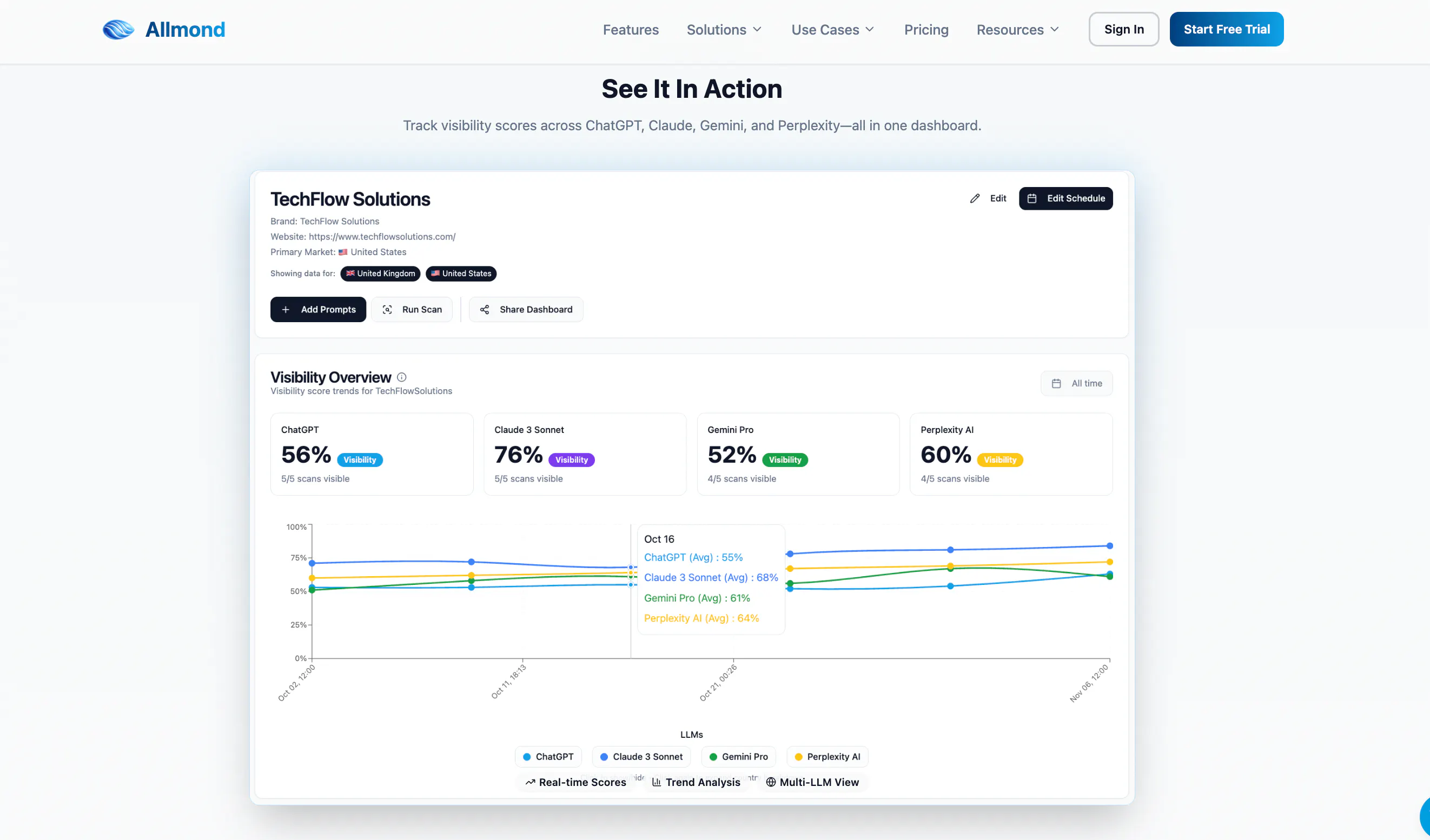Image resolution: width=1430 pixels, height=840 pixels.
Task: Click the 'See It In Action' heading
Action: (x=692, y=89)
